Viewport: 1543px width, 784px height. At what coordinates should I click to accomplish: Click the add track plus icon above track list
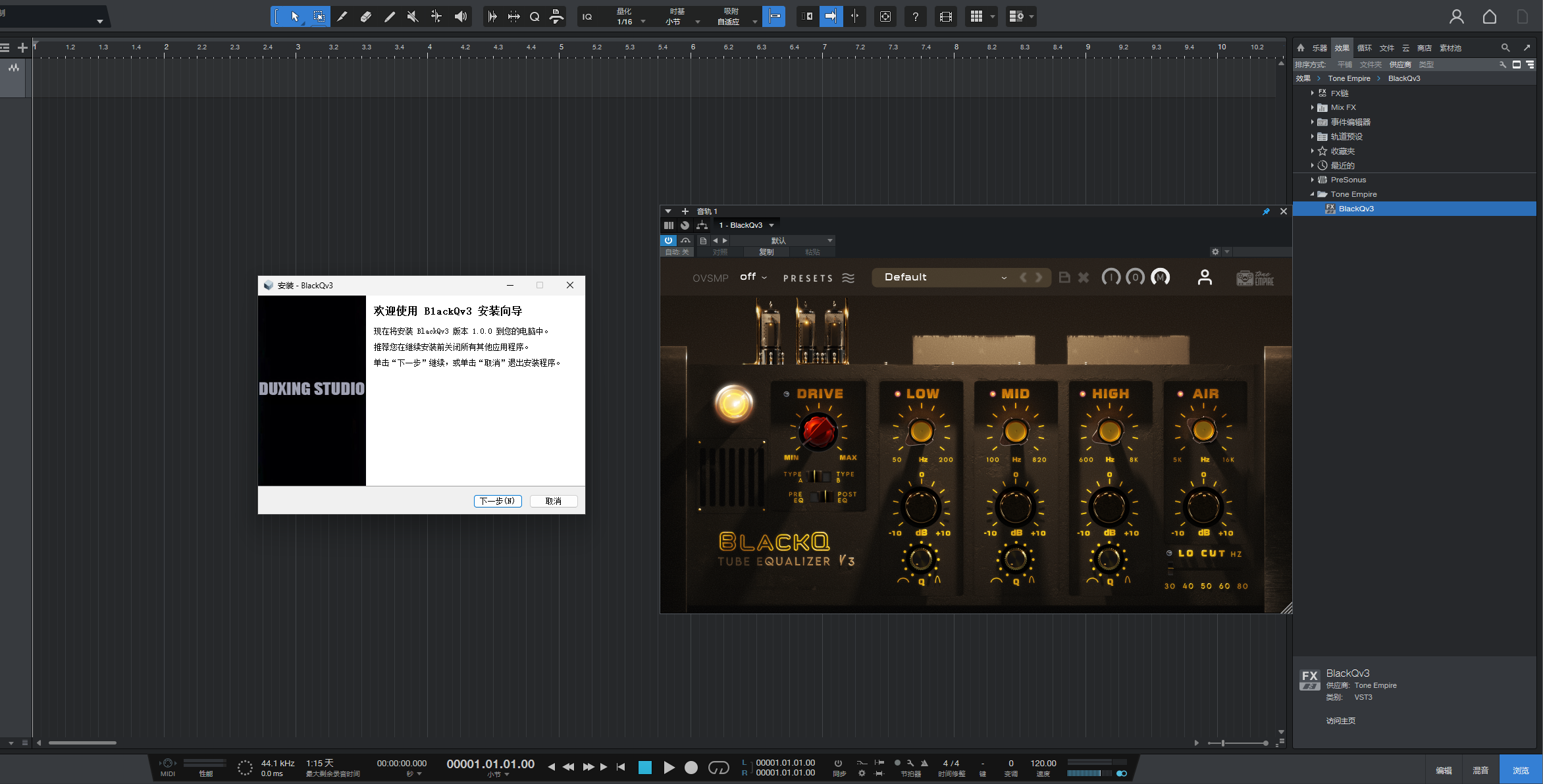click(x=22, y=47)
